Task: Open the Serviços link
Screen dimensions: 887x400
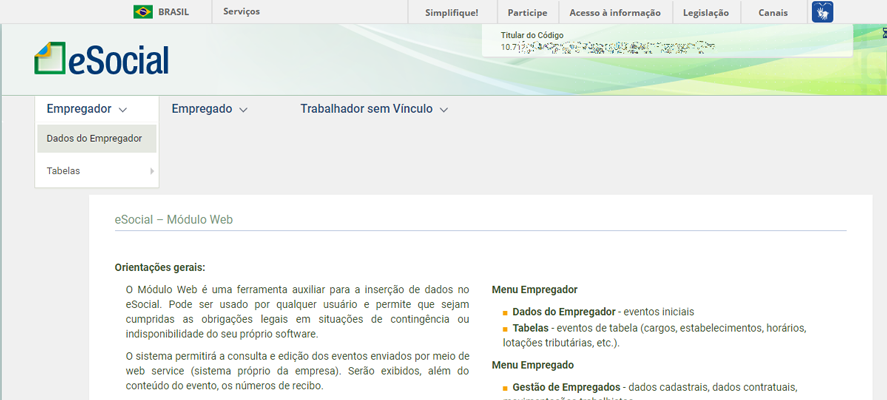Action: pos(242,11)
